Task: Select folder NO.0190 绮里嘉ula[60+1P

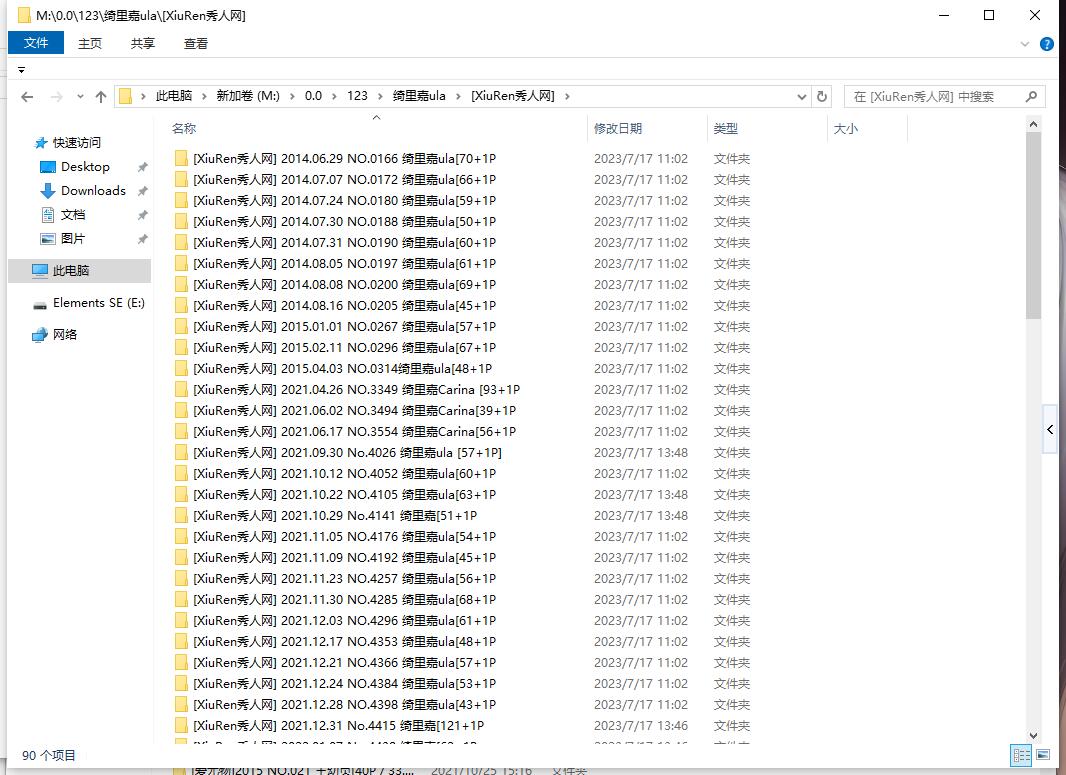Action: 344,243
